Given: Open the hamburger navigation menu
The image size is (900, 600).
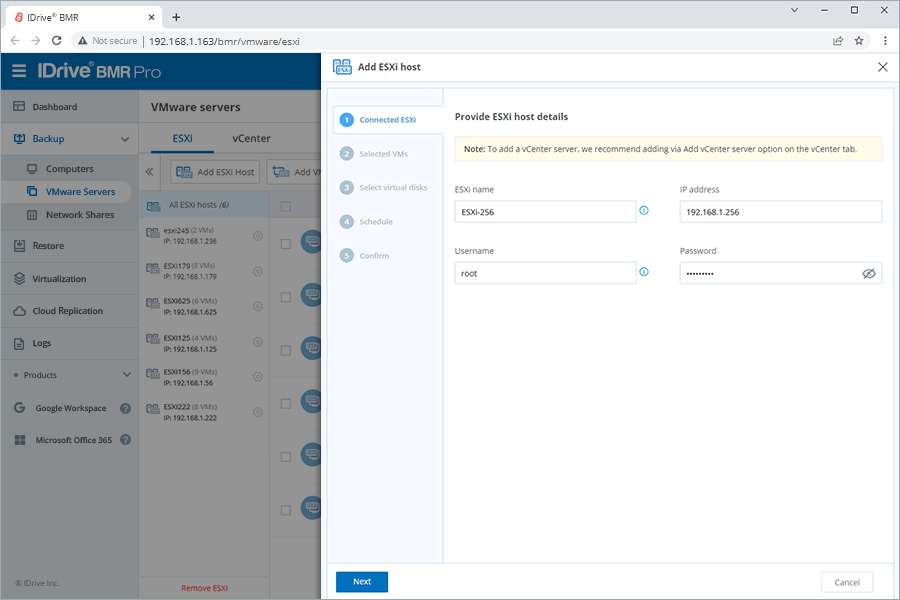Looking at the screenshot, I should click(x=19, y=71).
